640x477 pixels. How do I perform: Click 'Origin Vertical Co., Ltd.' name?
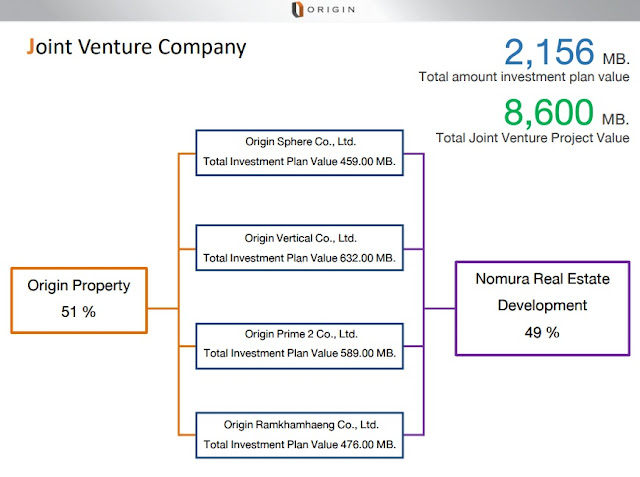pyautogui.click(x=300, y=238)
